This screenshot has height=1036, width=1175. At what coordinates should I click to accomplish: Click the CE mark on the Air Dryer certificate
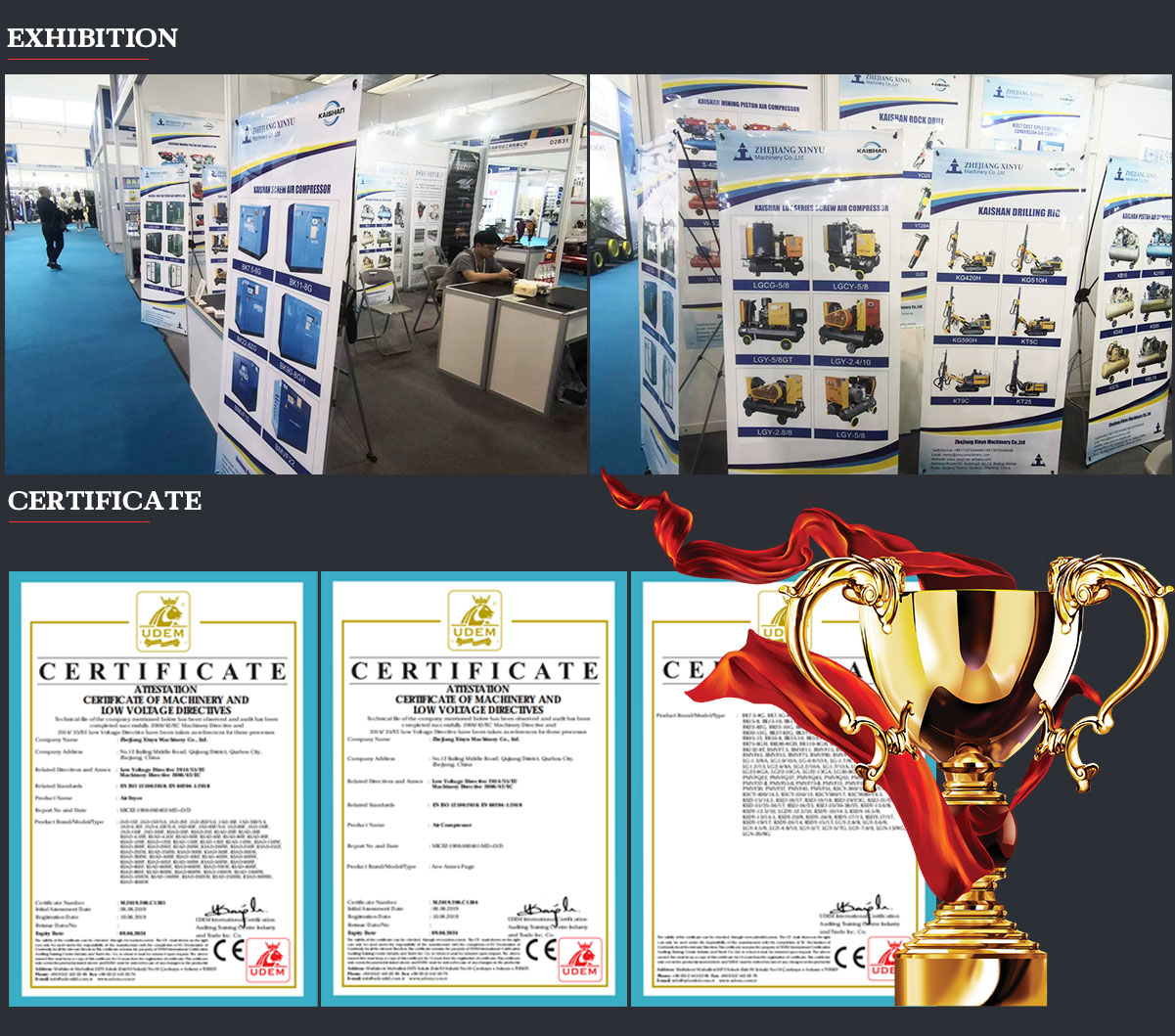click(229, 951)
